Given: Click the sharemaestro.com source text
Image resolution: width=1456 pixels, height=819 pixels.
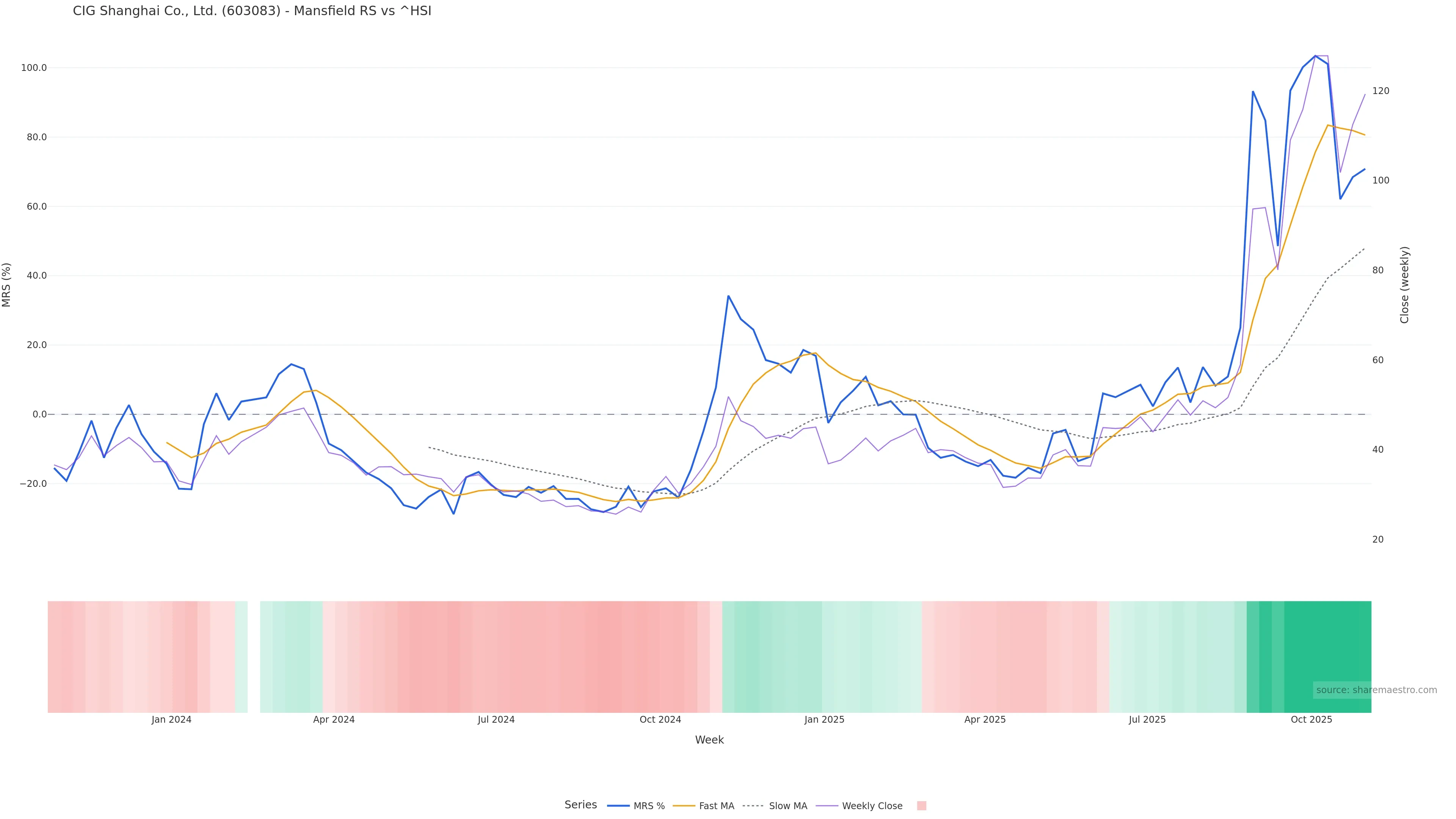Looking at the screenshot, I should click(1376, 690).
